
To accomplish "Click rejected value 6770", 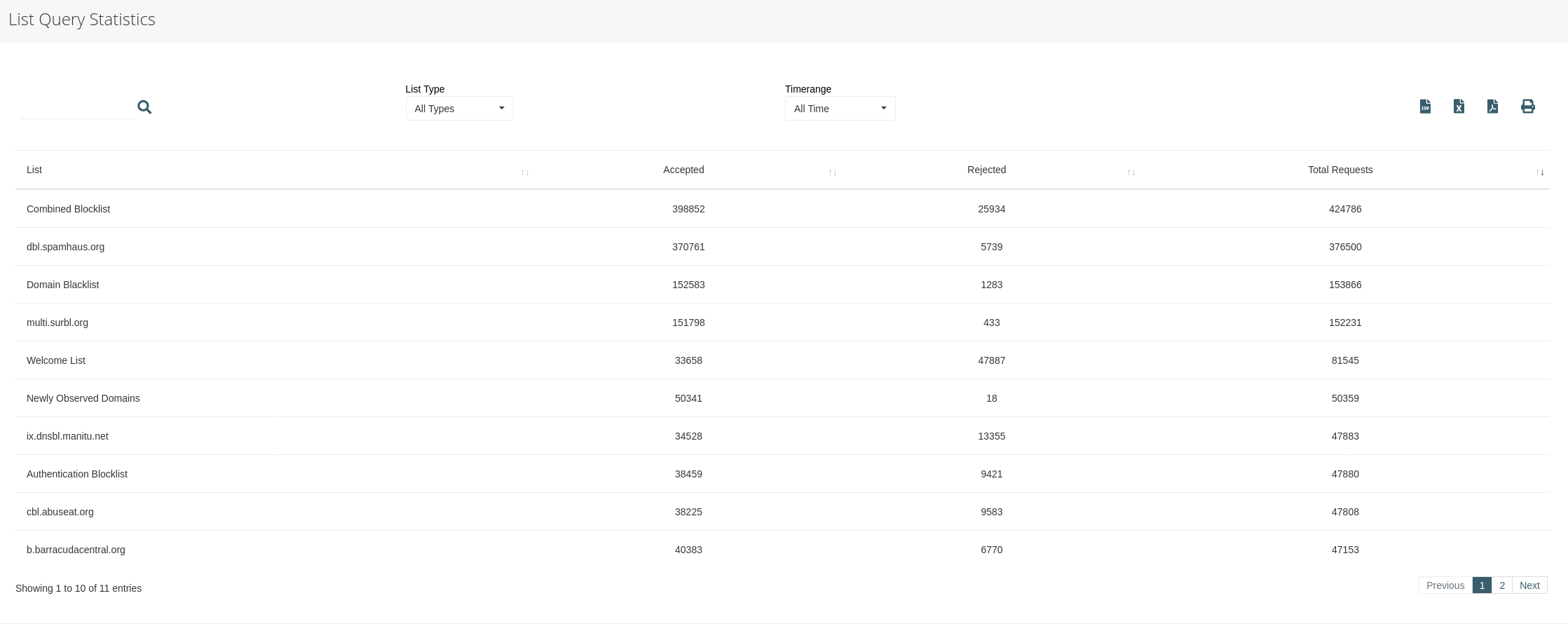I will click(992, 550).
